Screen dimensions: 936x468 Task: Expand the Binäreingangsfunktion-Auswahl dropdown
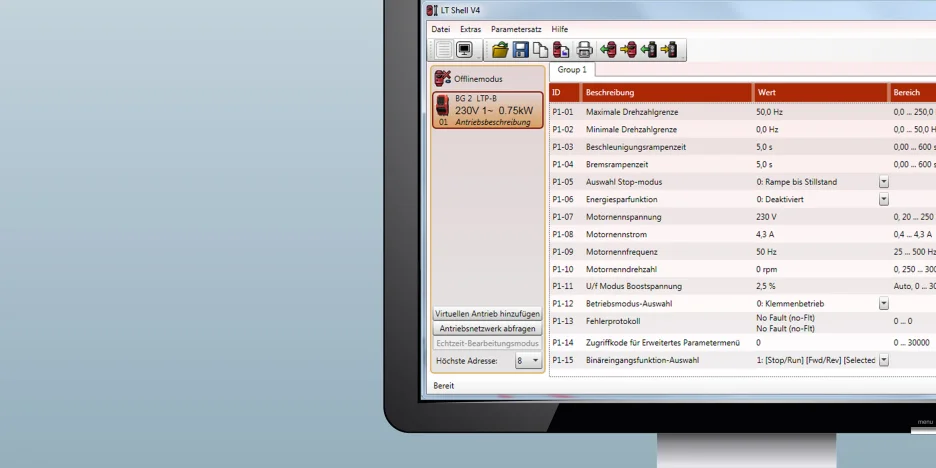pos(883,360)
